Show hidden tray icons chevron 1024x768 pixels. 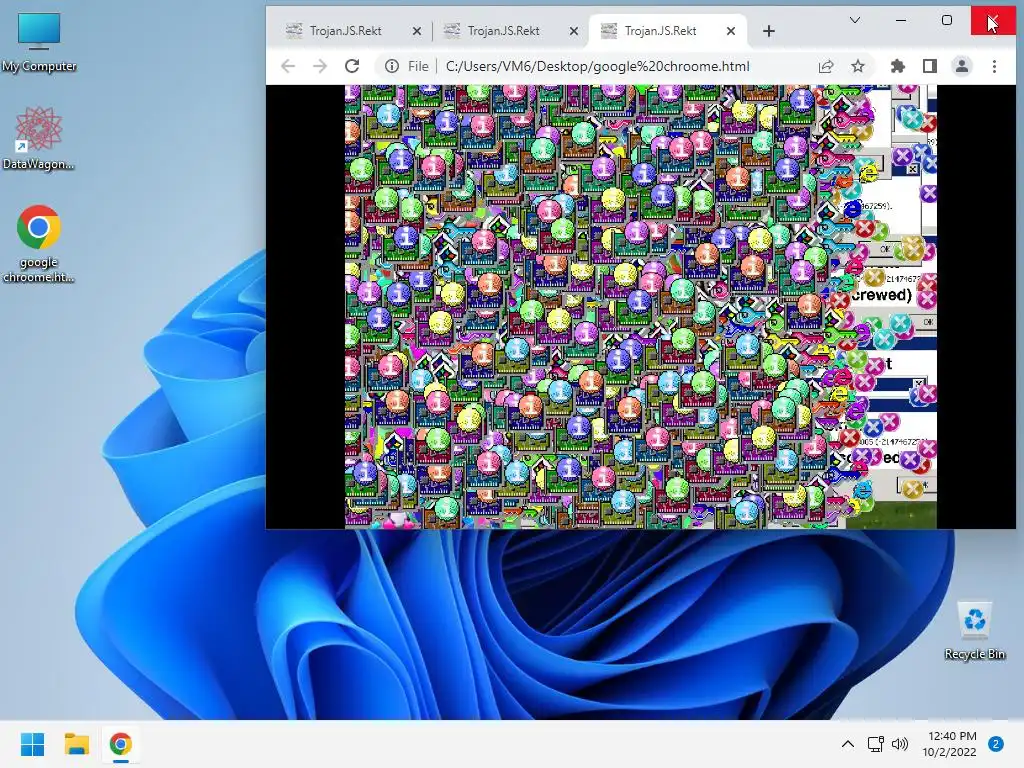pos(848,744)
